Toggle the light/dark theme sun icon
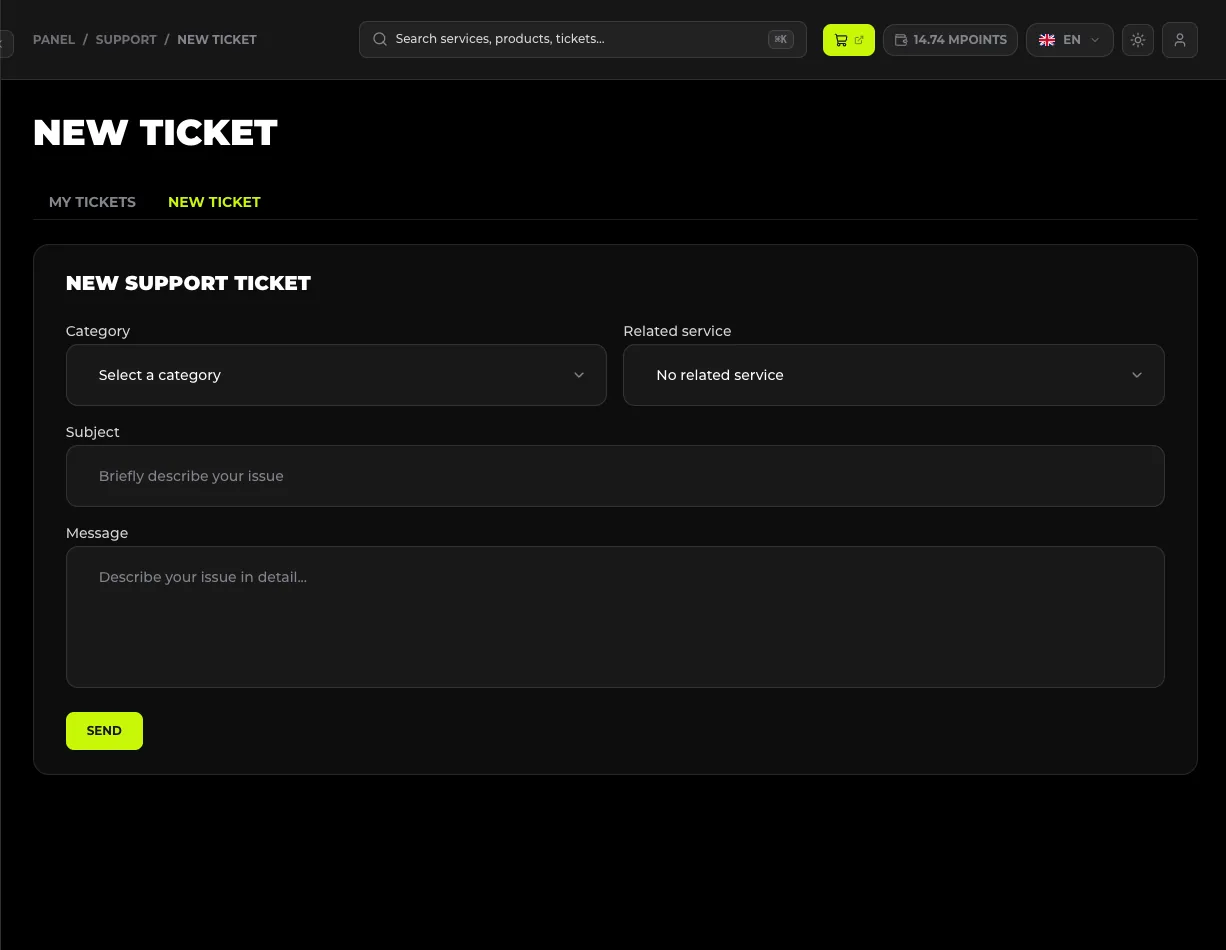1226x950 pixels. (x=1138, y=40)
